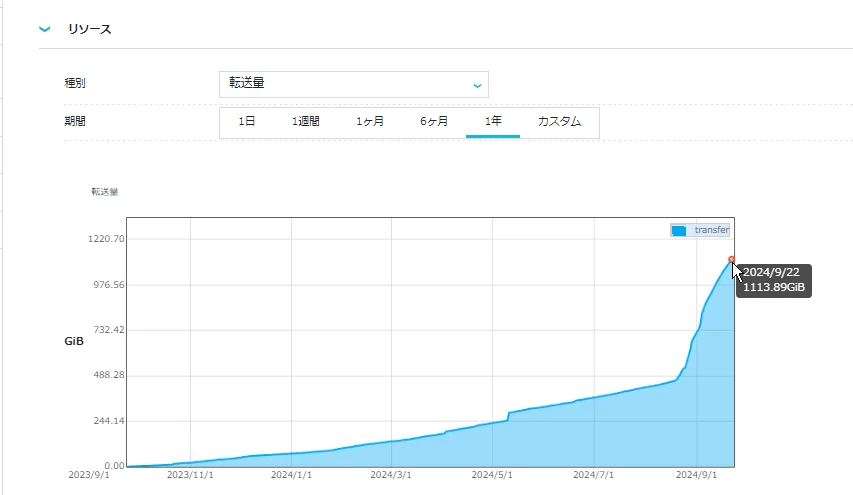853x495 pixels.
Task: Click the GiB unit label on y-axis
Action: (x=73, y=342)
